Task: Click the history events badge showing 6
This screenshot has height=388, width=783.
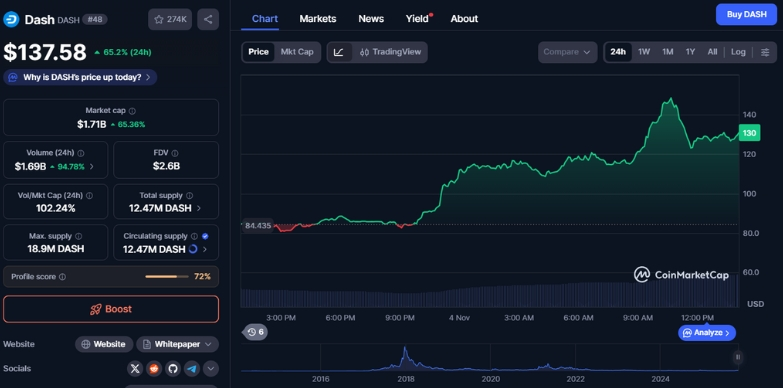Action: click(255, 332)
